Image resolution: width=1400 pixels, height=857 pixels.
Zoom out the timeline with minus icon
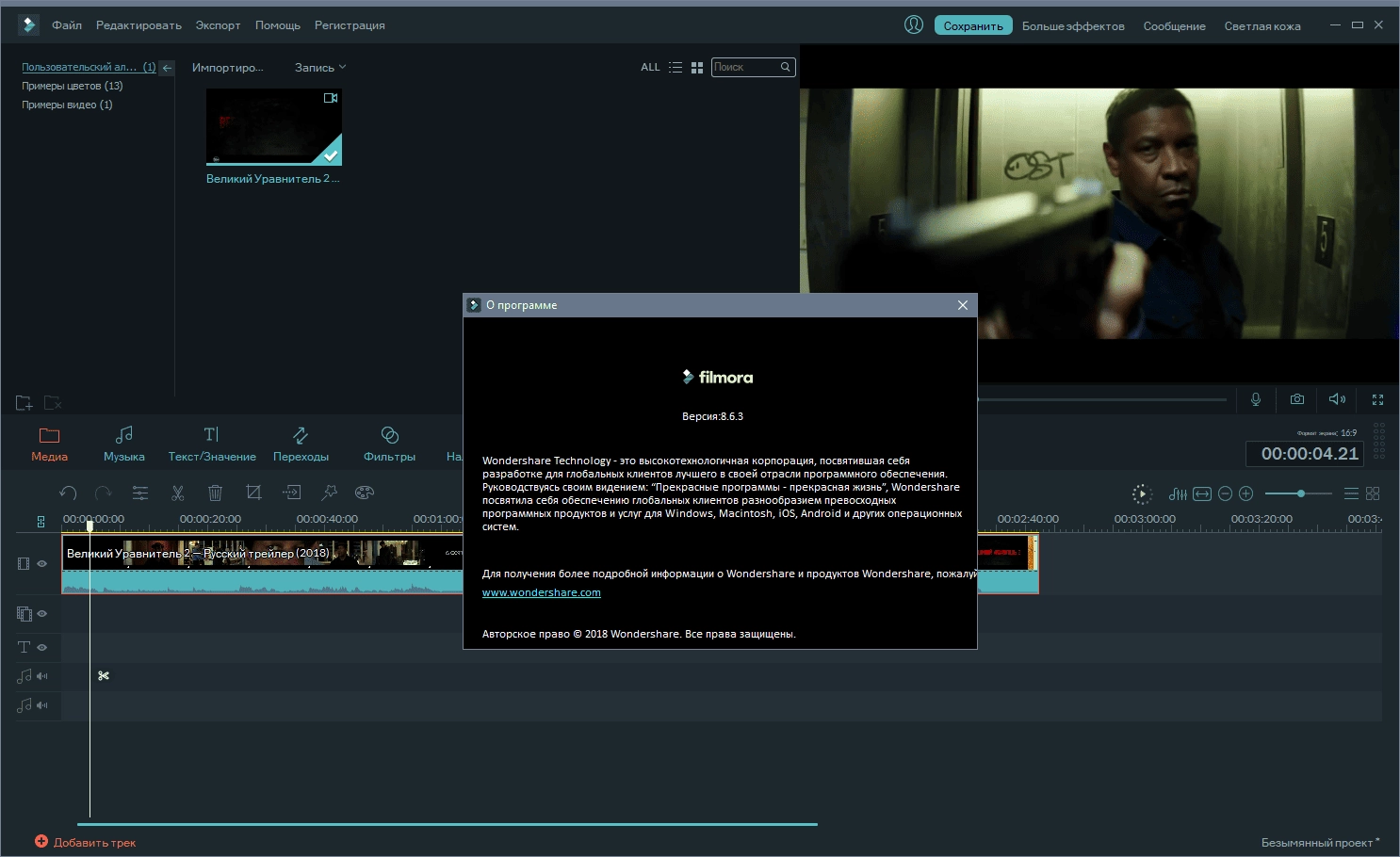click(1225, 493)
